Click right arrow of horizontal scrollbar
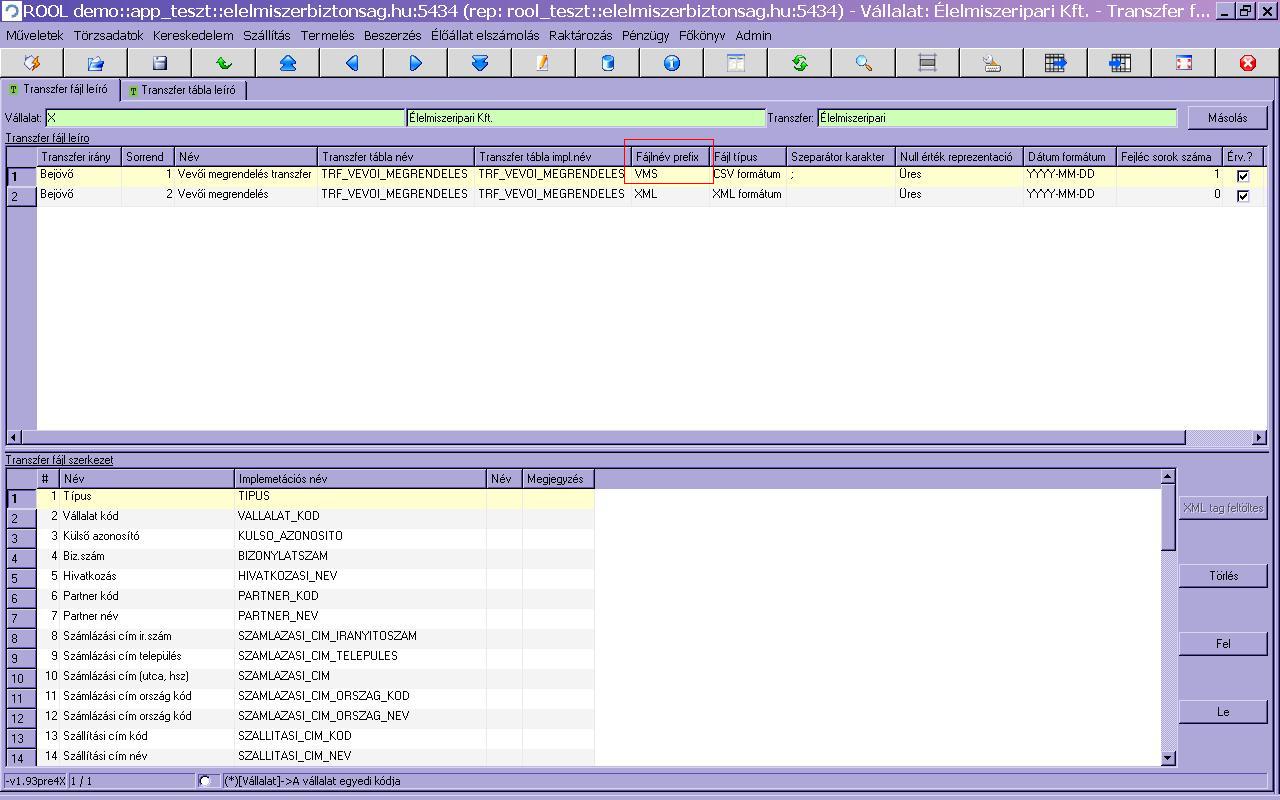Image resolution: width=1280 pixels, height=800 pixels. click(x=1259, y=437)
